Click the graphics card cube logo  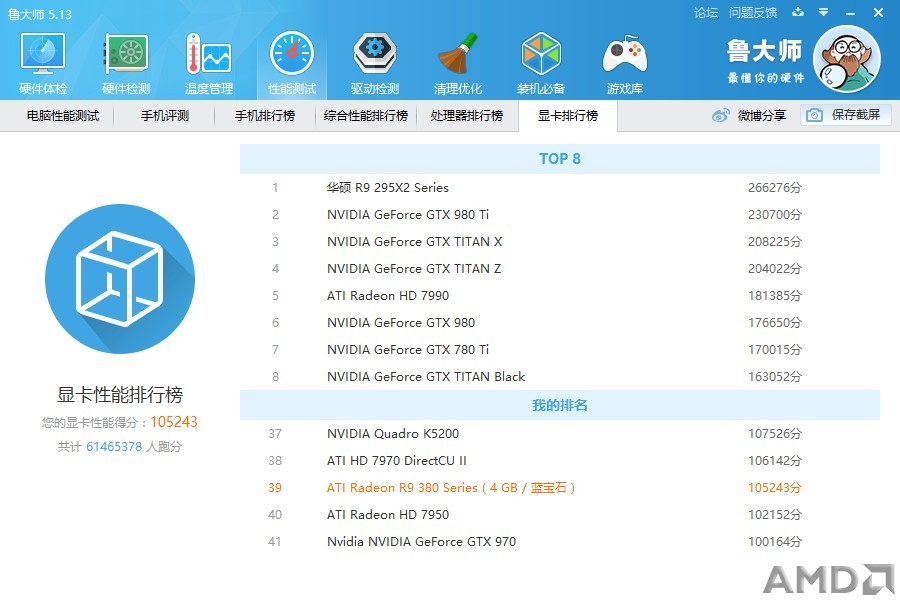(120, 279)
